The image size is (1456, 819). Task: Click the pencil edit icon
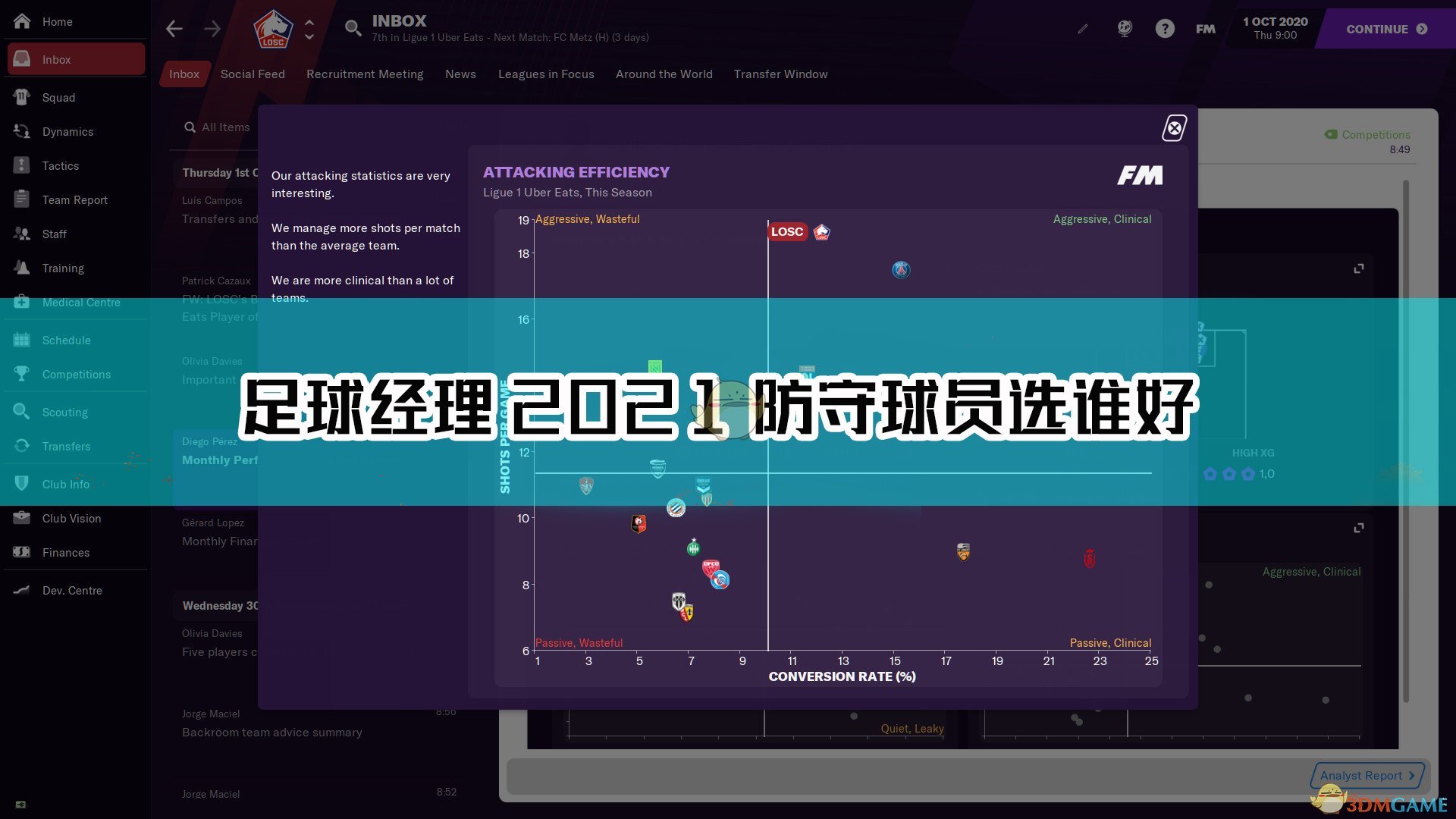click(1083, 29)
